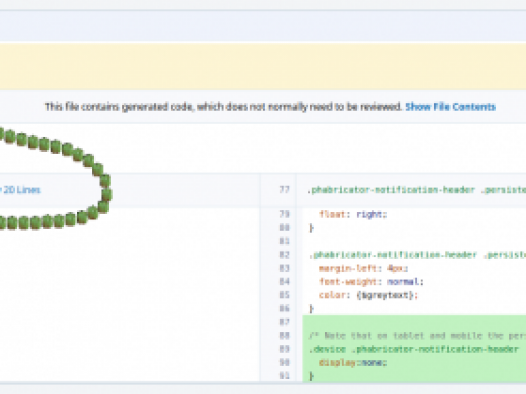Click line number 80 in the gutter
The height and width of the screenshot is (394, 526).
[284, 228]
